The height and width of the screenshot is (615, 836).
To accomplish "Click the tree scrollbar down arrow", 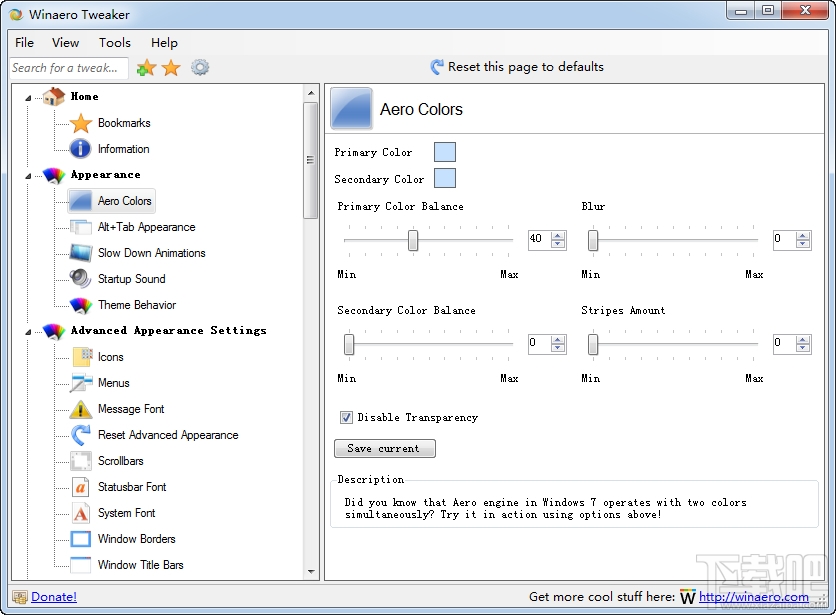I will click(311, 572).
